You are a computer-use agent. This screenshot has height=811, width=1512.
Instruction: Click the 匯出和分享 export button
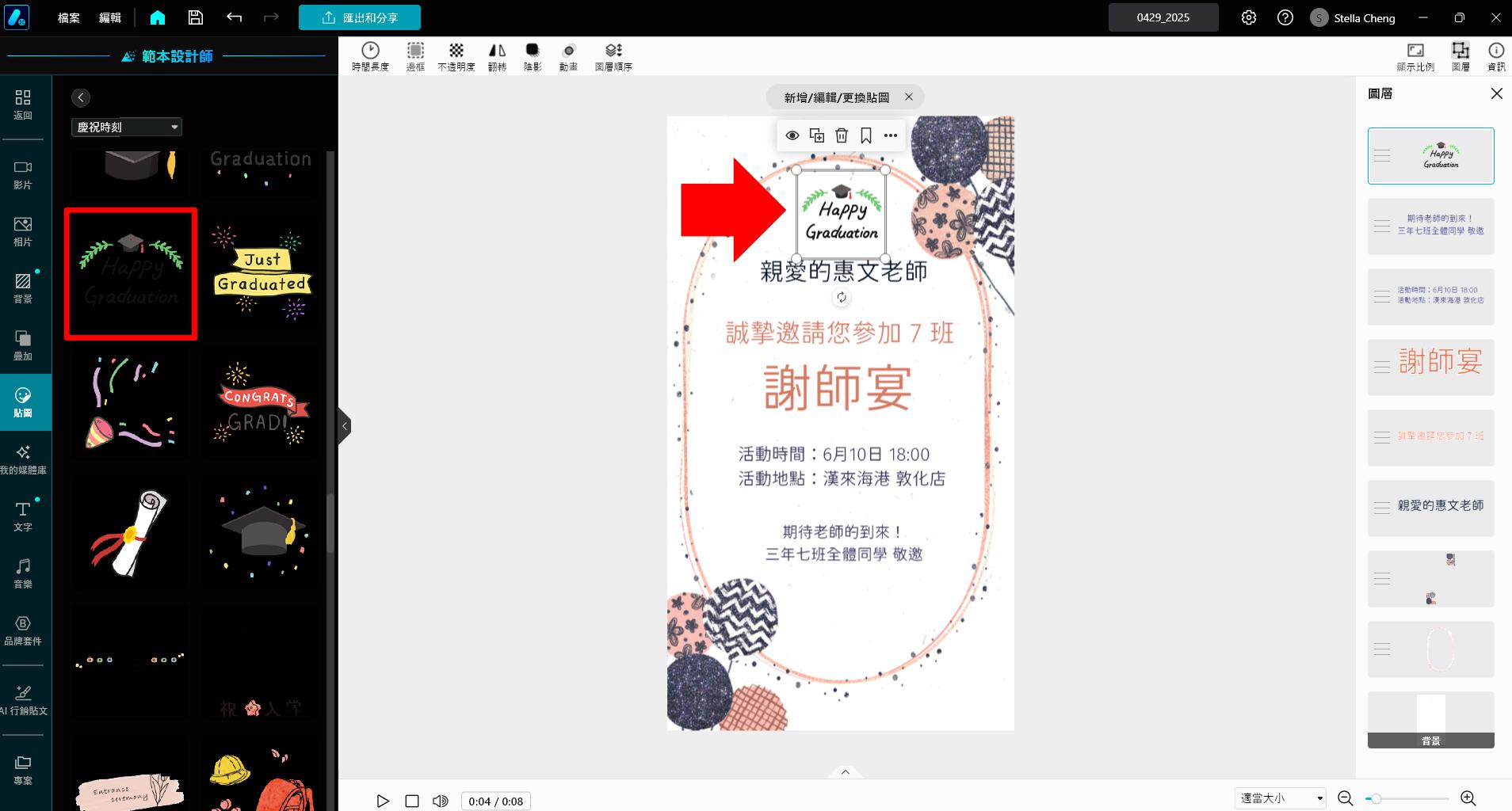click(360, 17)
